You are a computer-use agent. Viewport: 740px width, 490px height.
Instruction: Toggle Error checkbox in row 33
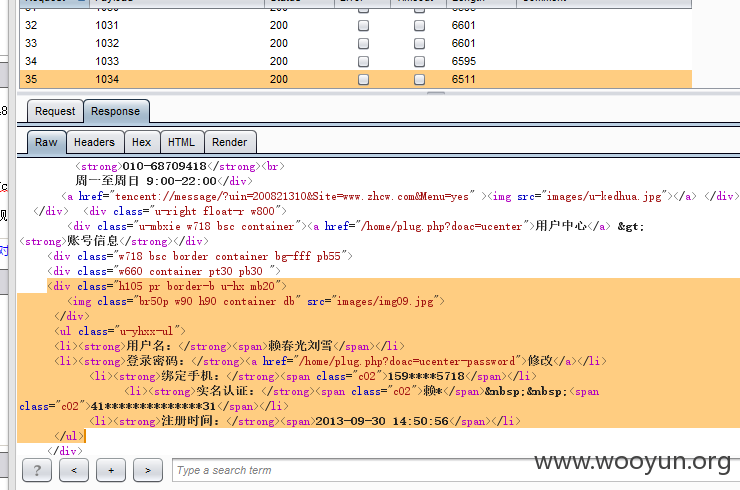(x=363, y=43)
